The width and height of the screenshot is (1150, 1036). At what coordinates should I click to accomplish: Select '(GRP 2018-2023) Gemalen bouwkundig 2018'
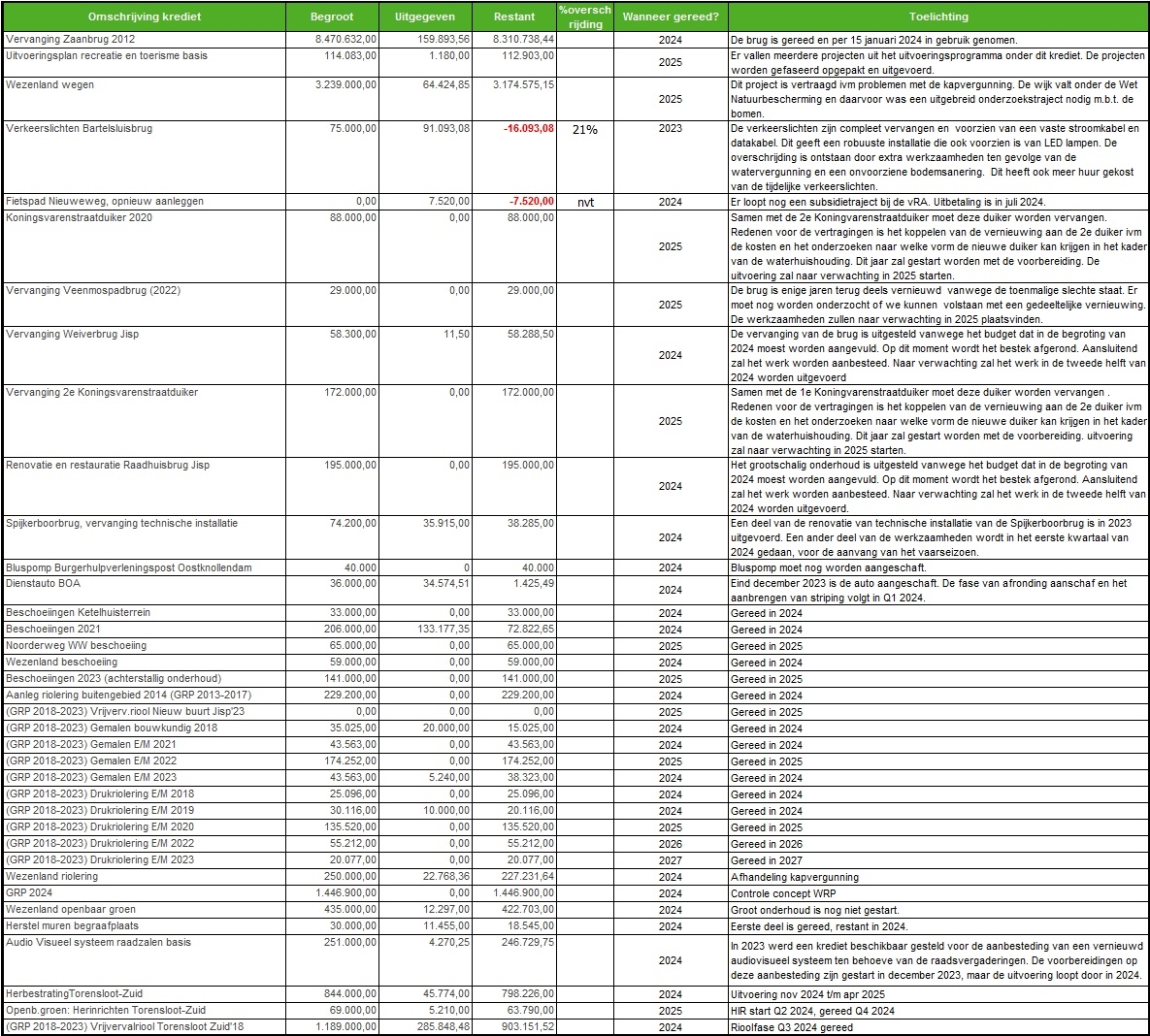(x=112, y=728)
